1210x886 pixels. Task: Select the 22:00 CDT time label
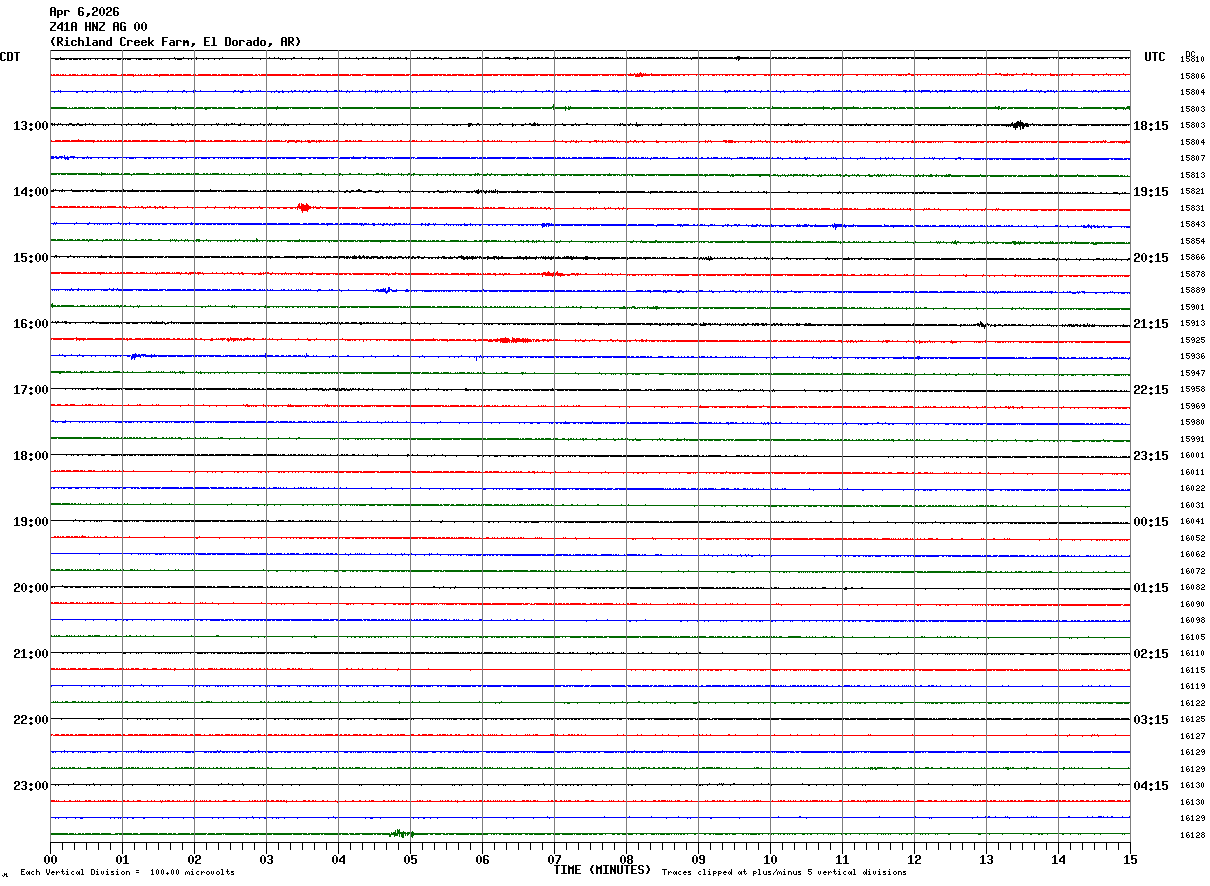click(31, 720)
